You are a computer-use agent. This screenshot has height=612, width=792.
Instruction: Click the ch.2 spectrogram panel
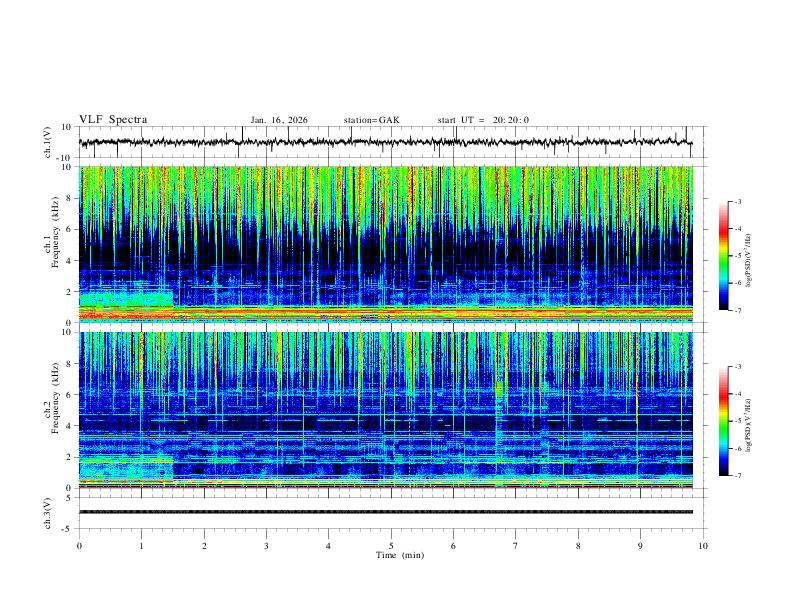tap(386, 410)
